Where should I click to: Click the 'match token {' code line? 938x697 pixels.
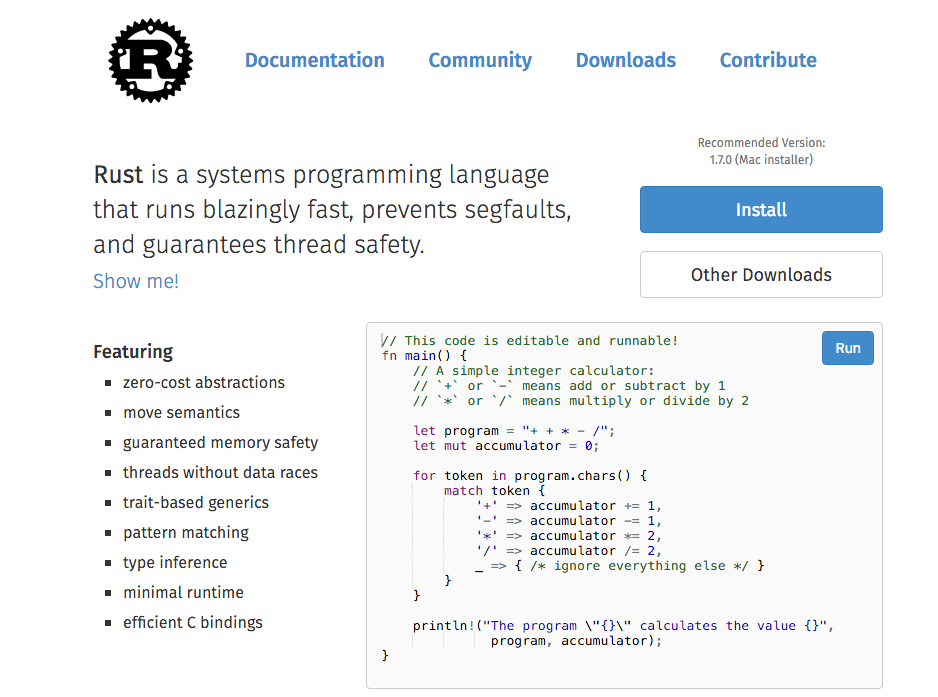(x=497, y=491)
